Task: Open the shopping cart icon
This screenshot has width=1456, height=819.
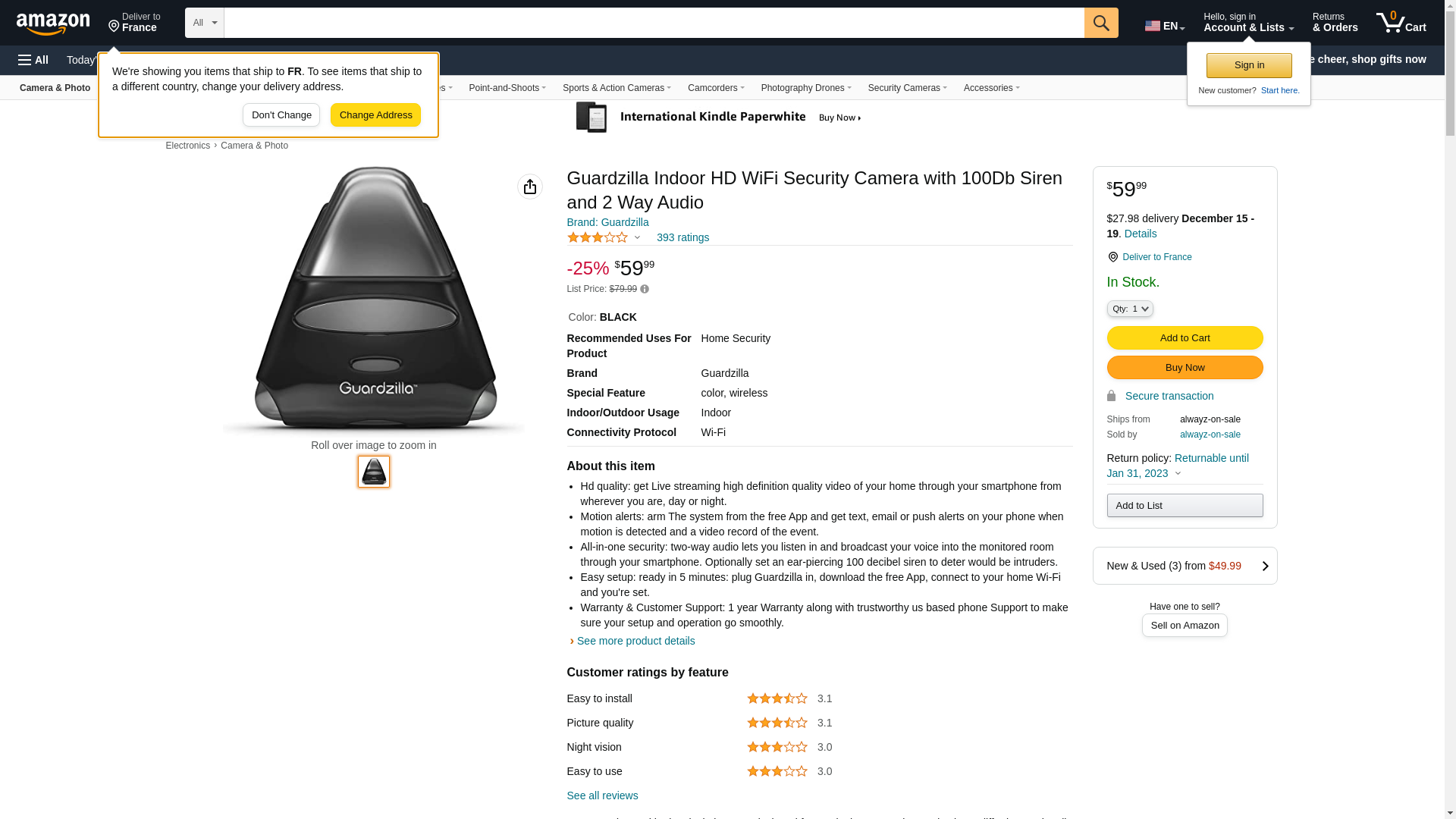Action: tap(1401, 23)
